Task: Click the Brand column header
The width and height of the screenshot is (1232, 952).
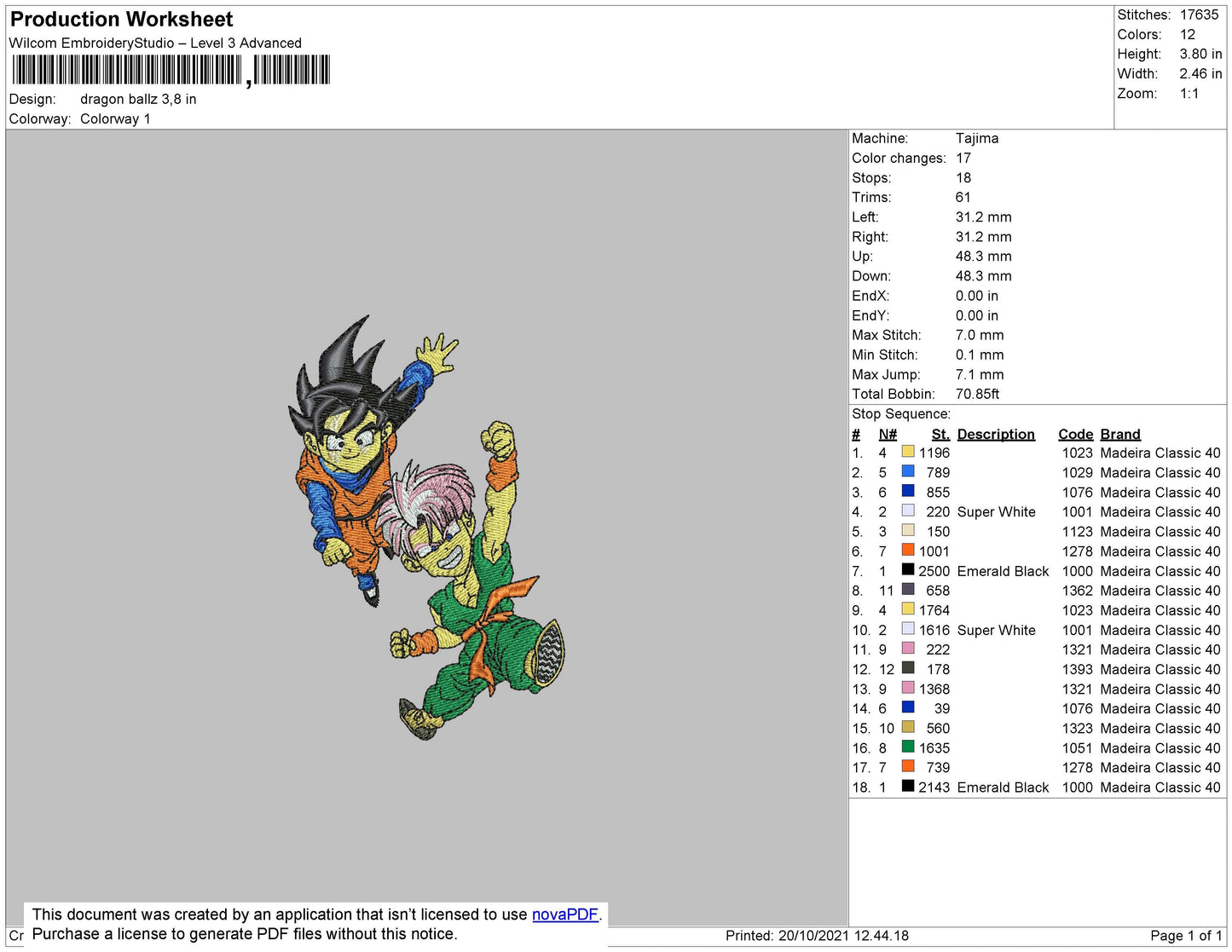Action: [x=1120, y=434]
